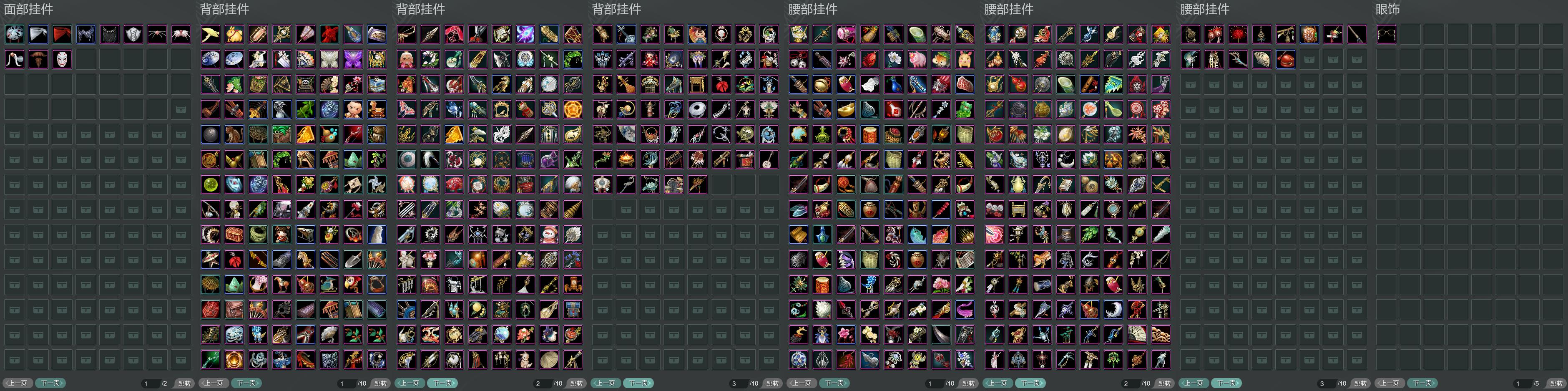Select the orange hamster waist accessory

pos(941,59)
